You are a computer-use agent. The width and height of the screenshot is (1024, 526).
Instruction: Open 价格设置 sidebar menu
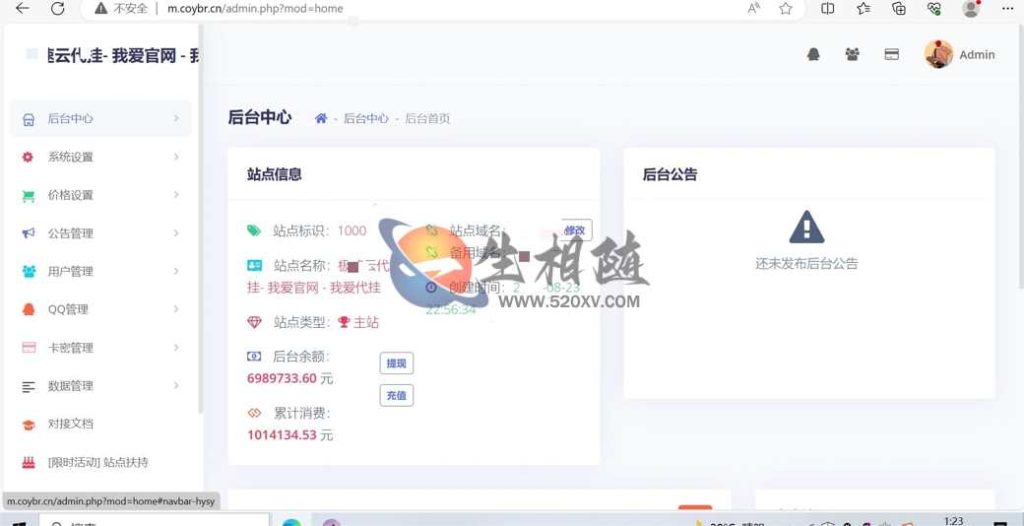click(101, 195)
